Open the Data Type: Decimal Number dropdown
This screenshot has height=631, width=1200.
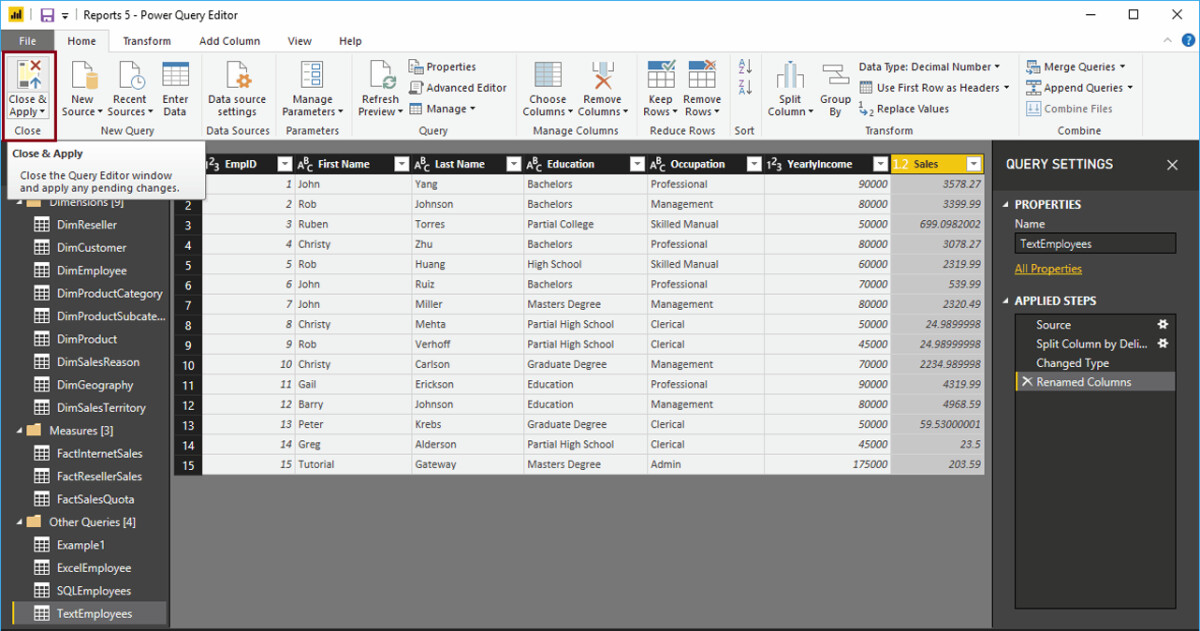coord(929,67)
